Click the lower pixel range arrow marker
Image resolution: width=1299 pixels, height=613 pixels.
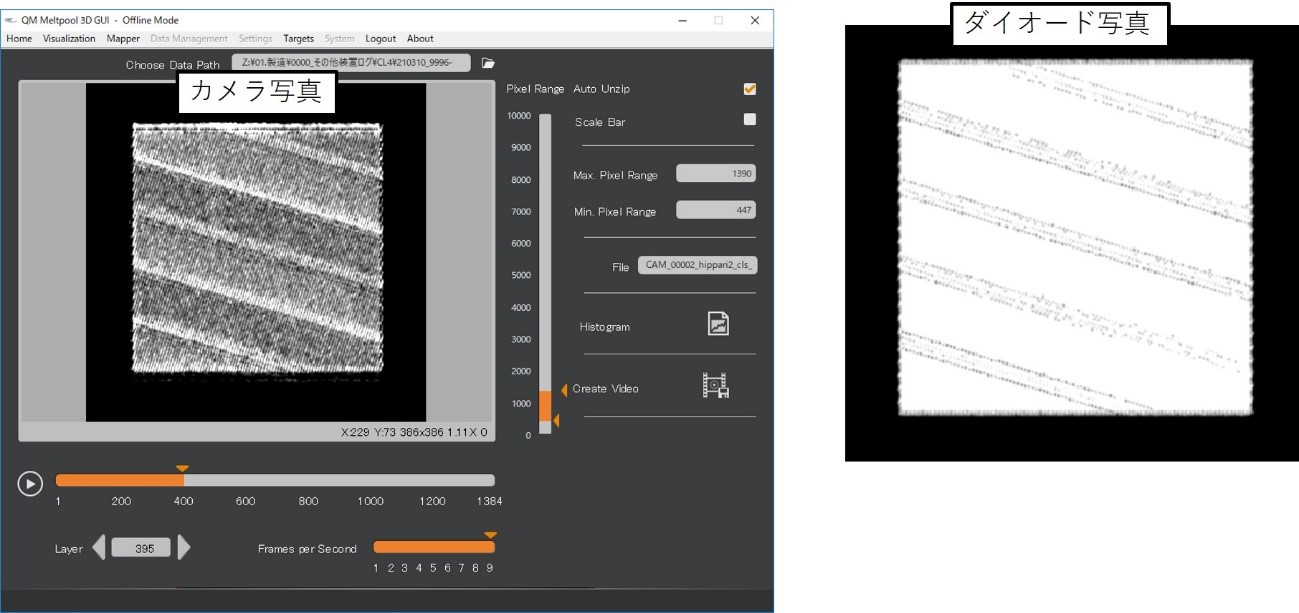pos(556,421)
